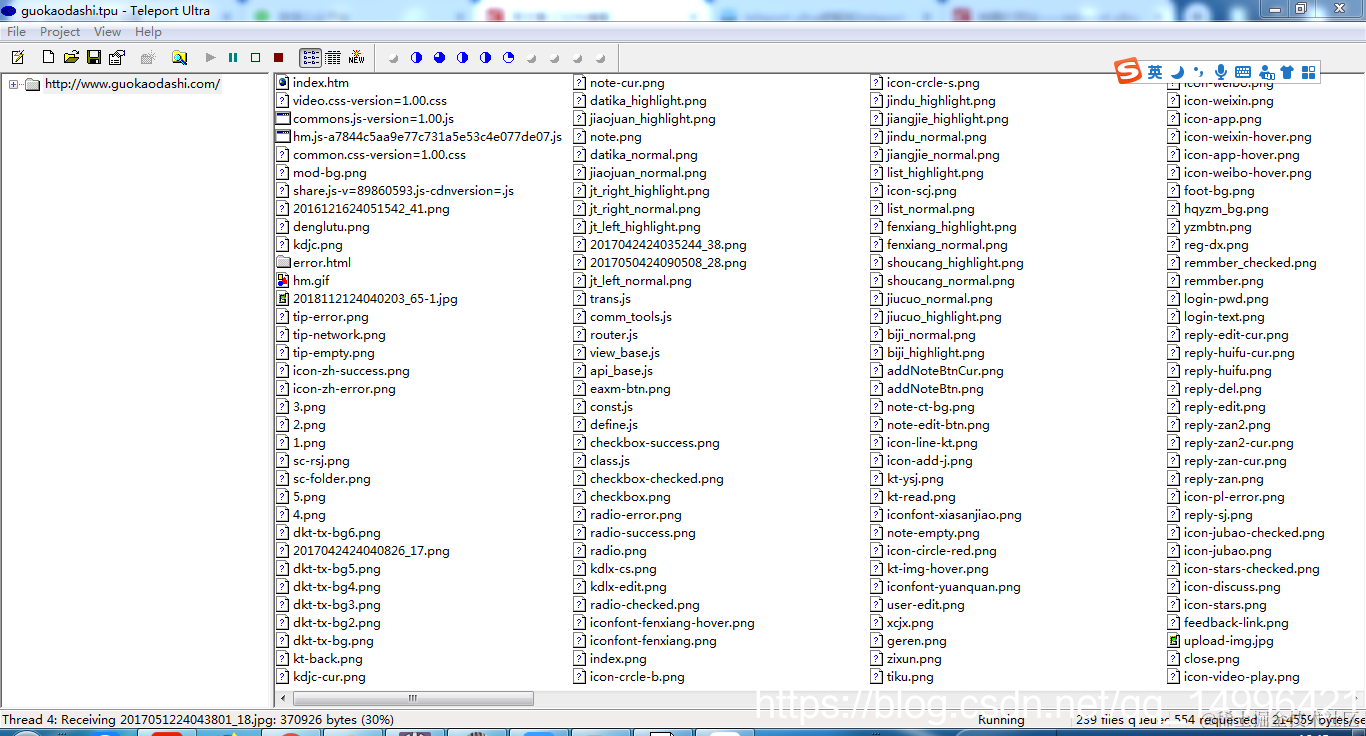Toggle the list view mode button
Image resolution: width=1366 pixels, height=736 pixels.
coord(310,58)
